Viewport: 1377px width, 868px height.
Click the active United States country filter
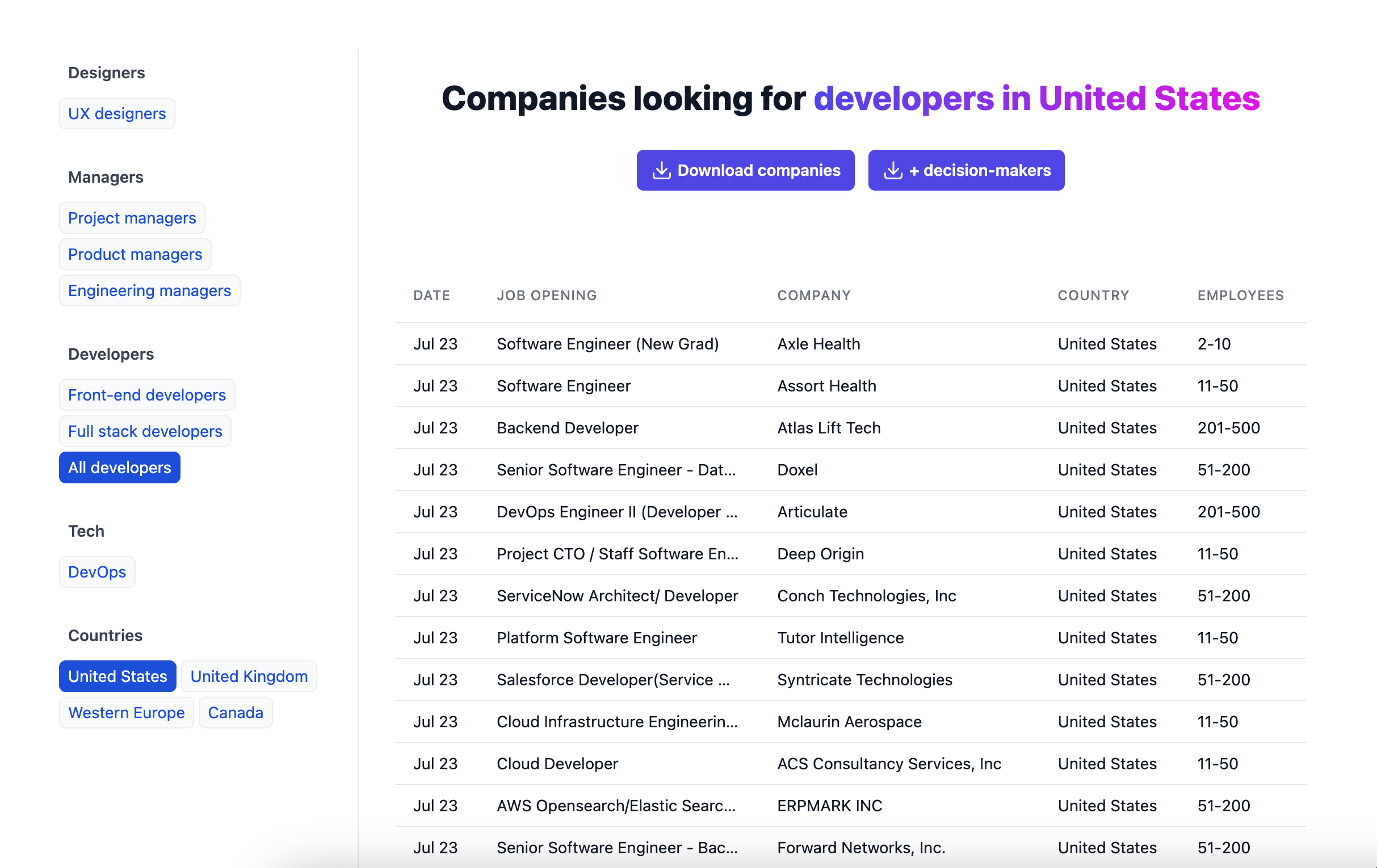coord(118,677)
